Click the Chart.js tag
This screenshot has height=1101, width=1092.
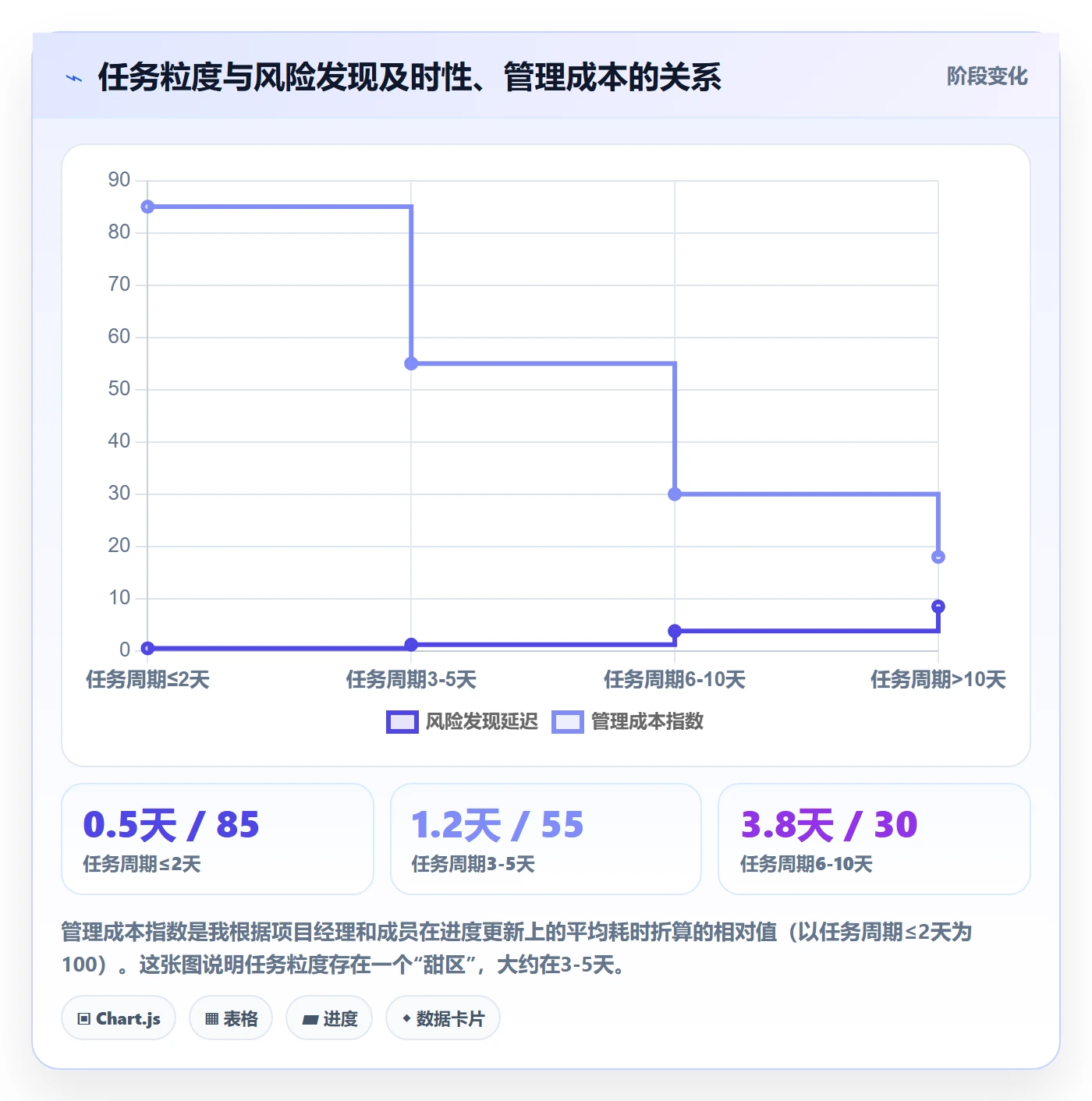119,1018
